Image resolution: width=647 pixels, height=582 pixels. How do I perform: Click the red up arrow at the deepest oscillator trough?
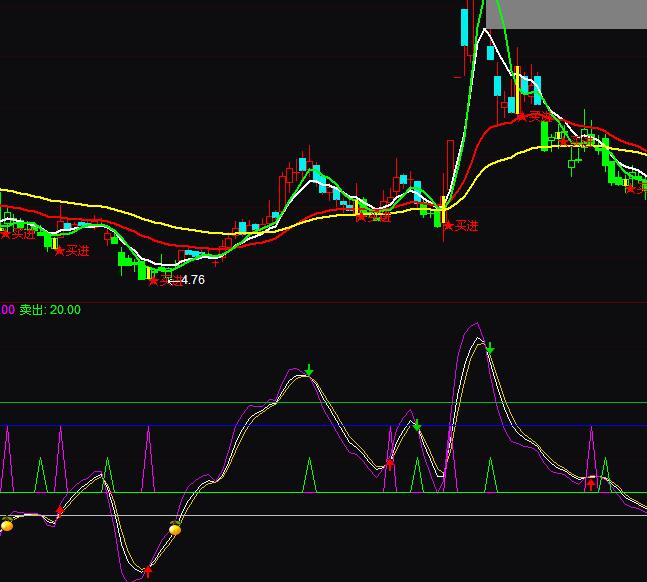(x=148, y=571)
